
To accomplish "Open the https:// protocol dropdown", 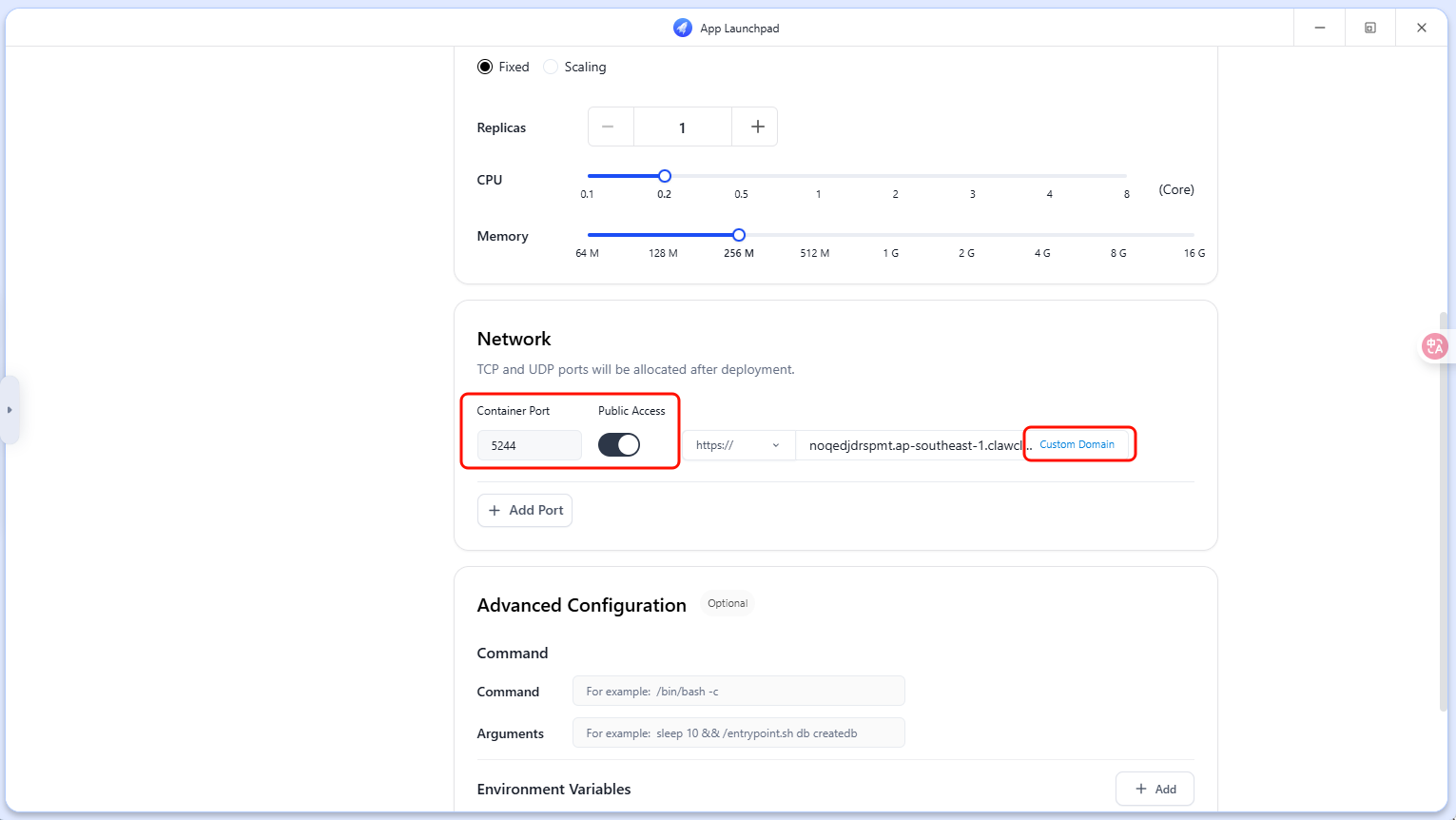I will 738,445.
